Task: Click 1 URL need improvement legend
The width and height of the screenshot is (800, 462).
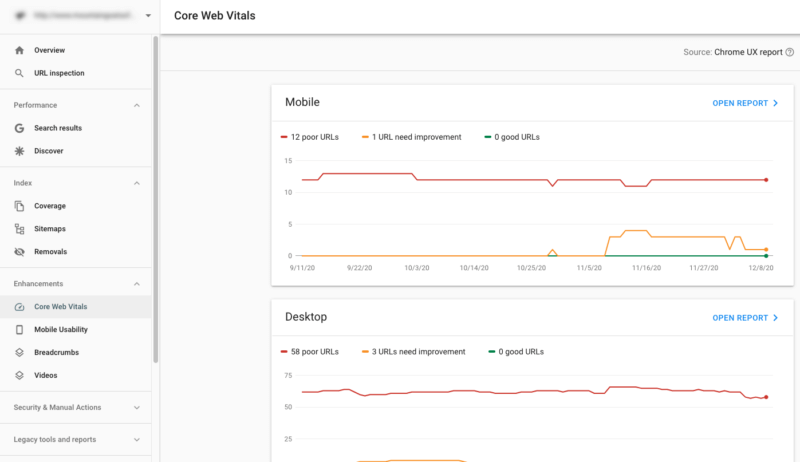Action: [x=412, y=137]
